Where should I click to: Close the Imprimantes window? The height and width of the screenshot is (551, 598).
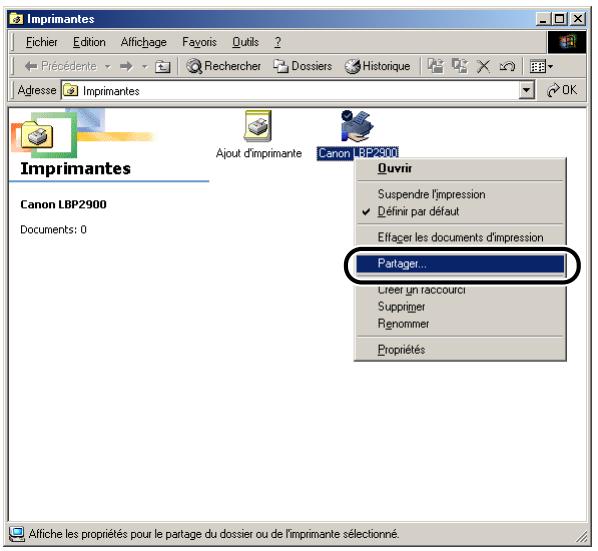(x=578, y=19)
